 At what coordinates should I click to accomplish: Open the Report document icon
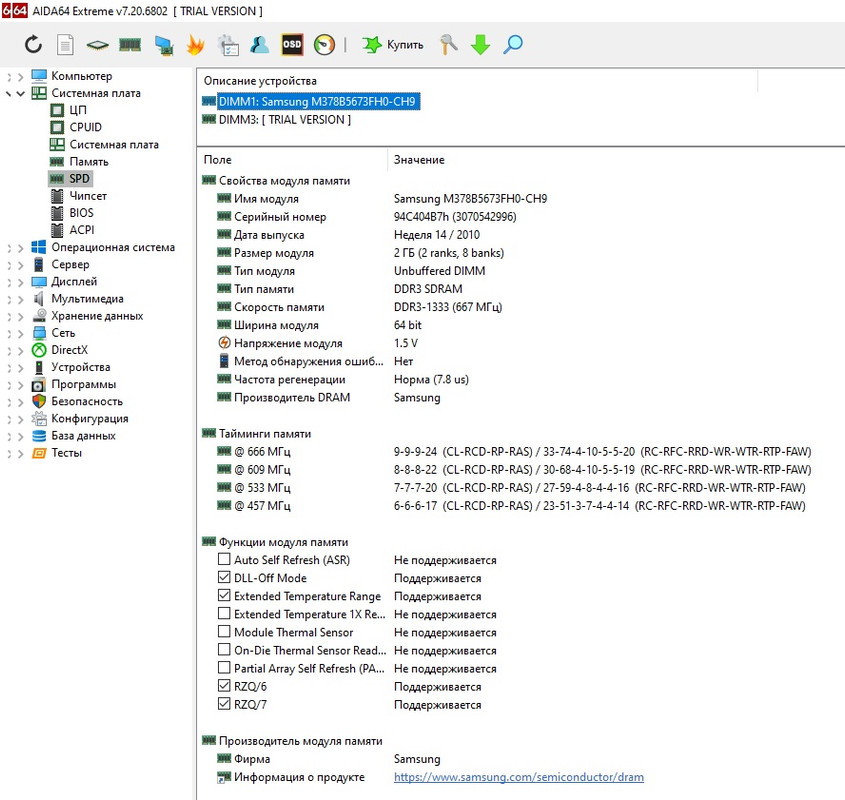[65, 44]
